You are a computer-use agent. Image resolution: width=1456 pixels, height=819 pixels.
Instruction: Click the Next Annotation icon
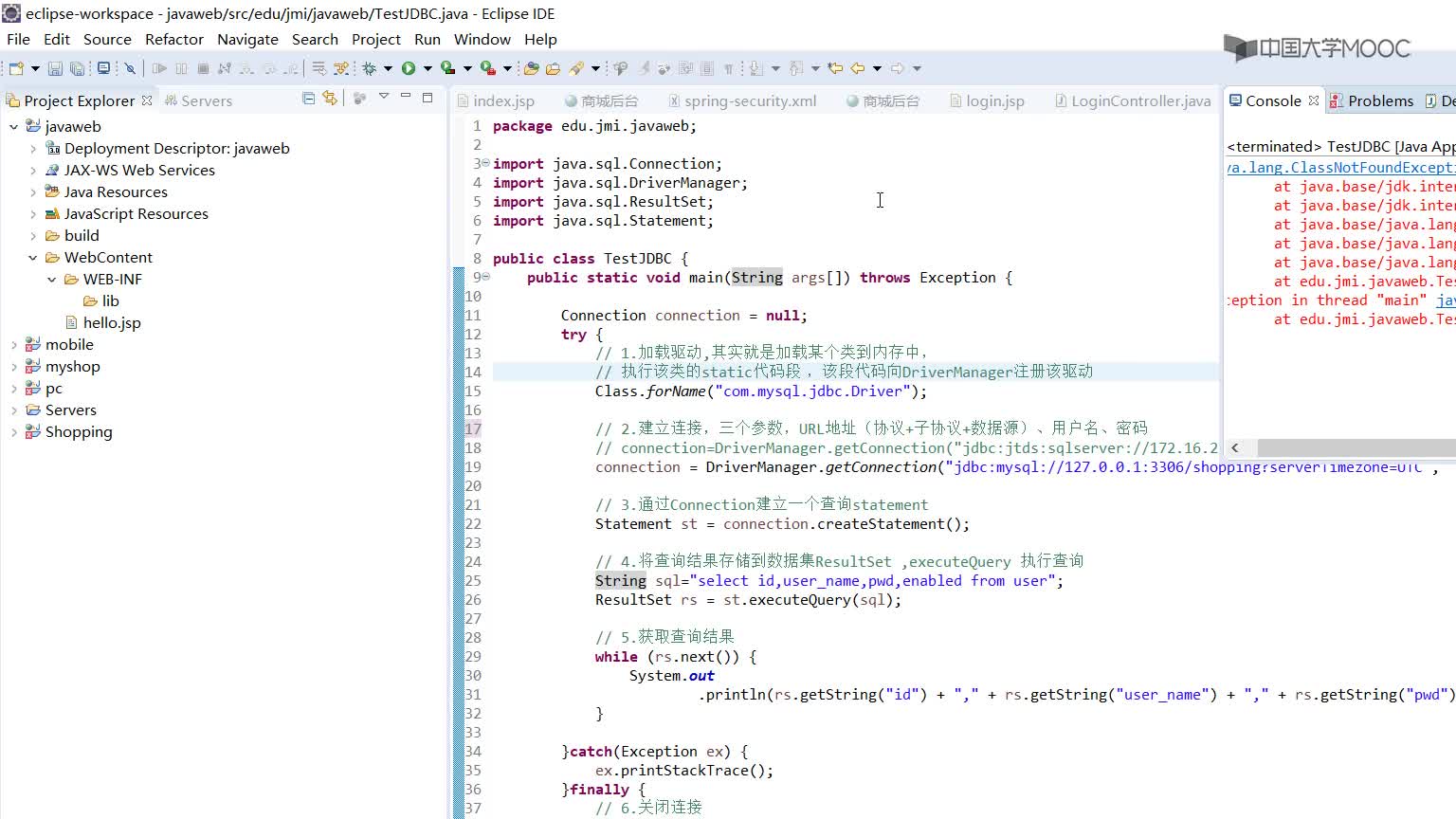pos(755,68)
